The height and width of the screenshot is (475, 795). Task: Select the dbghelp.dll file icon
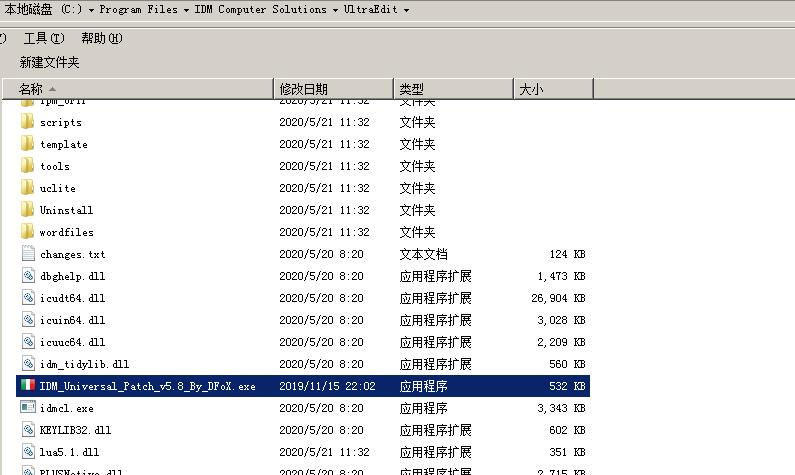coord(28,276)
